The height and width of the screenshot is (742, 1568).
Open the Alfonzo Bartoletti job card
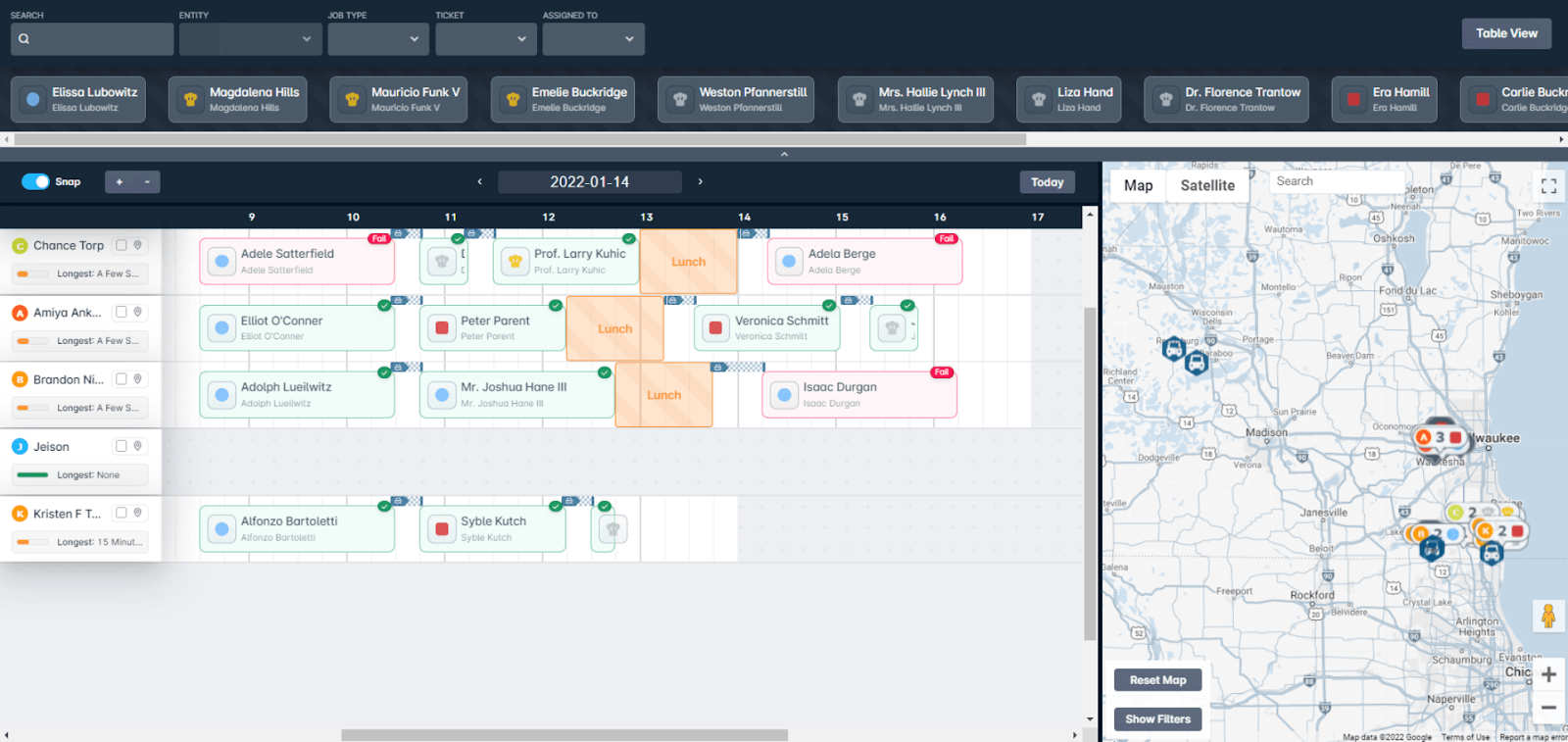tap(297, 528)
